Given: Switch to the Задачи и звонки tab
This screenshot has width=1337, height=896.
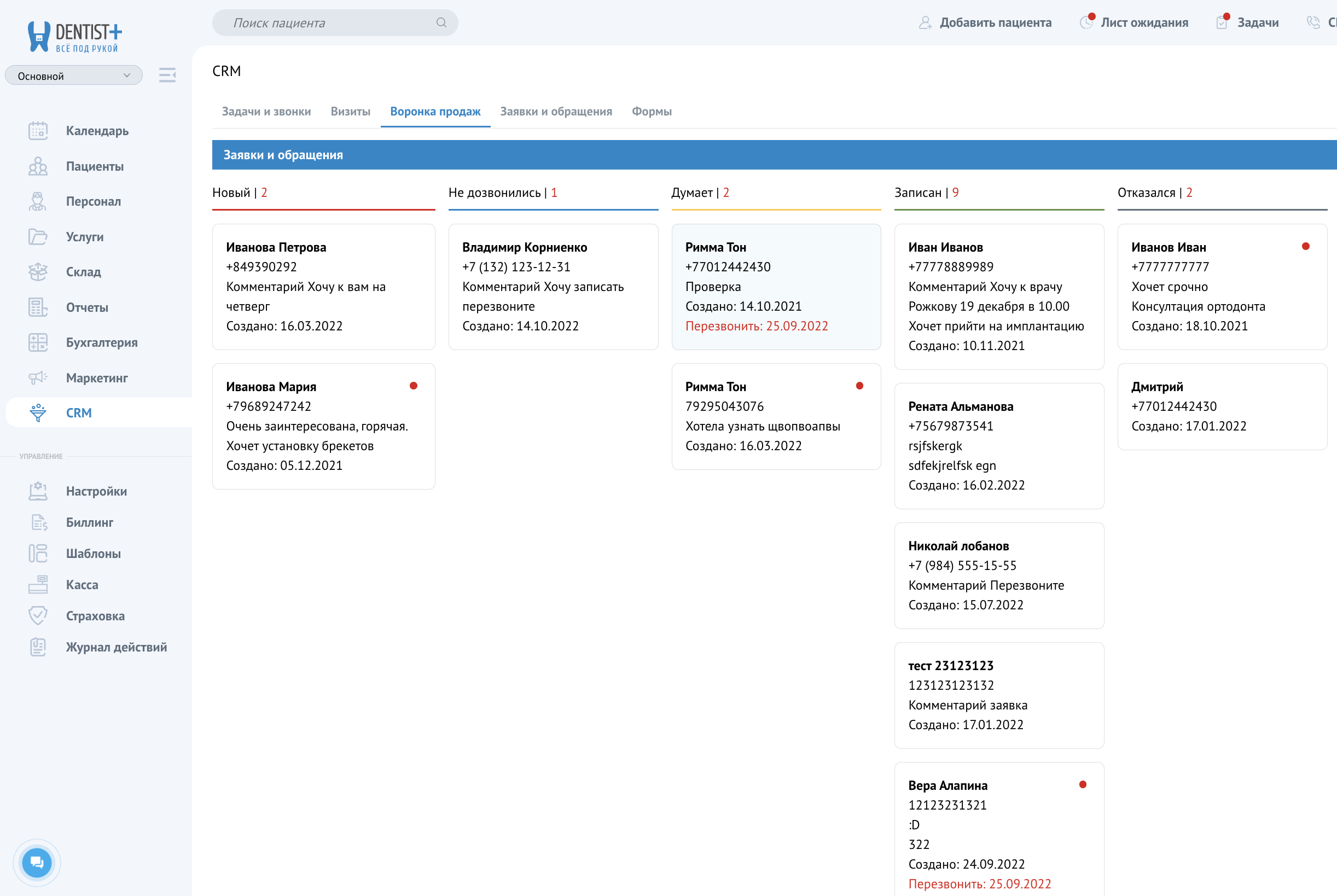Looking at the screenshot, I should click(x=266, y=112).
